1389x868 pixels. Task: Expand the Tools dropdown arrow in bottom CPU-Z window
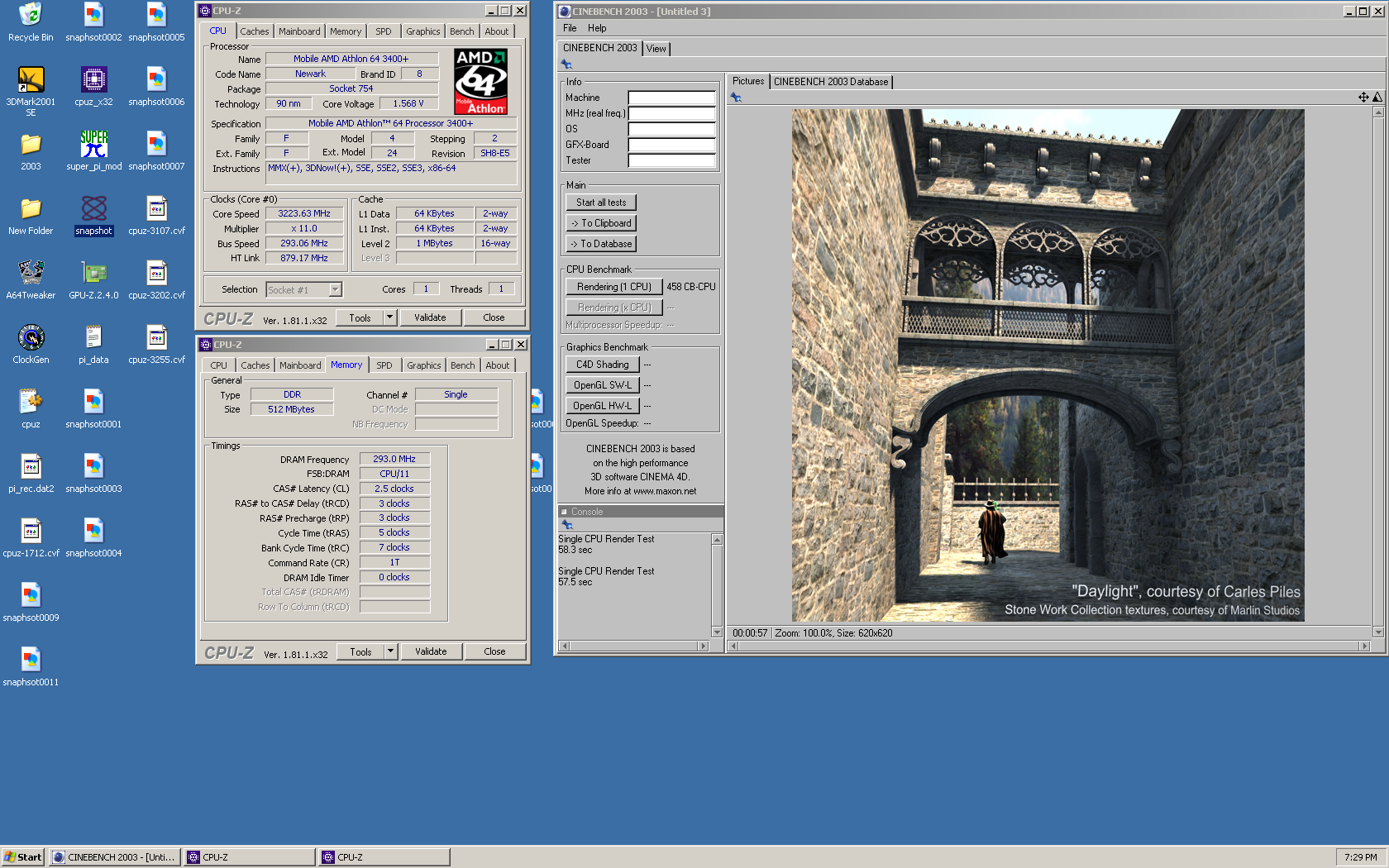391,651
